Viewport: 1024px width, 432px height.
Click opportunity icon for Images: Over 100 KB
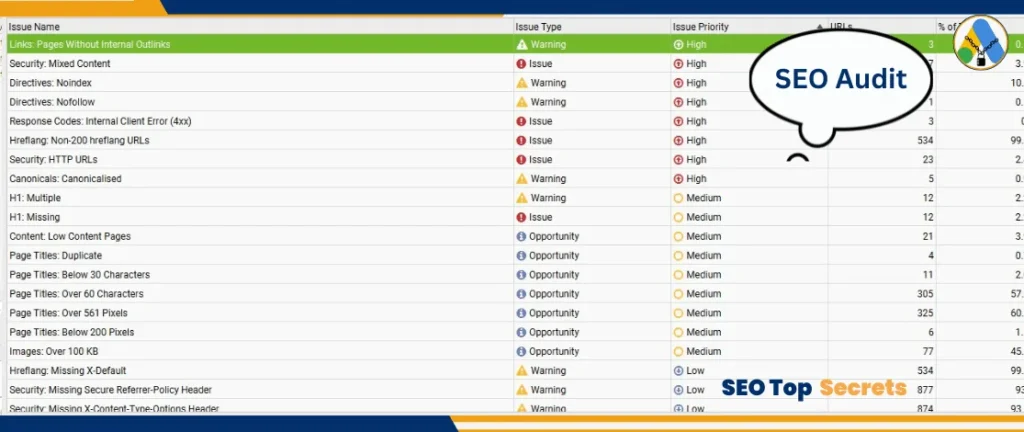click(x=521, y=352)
